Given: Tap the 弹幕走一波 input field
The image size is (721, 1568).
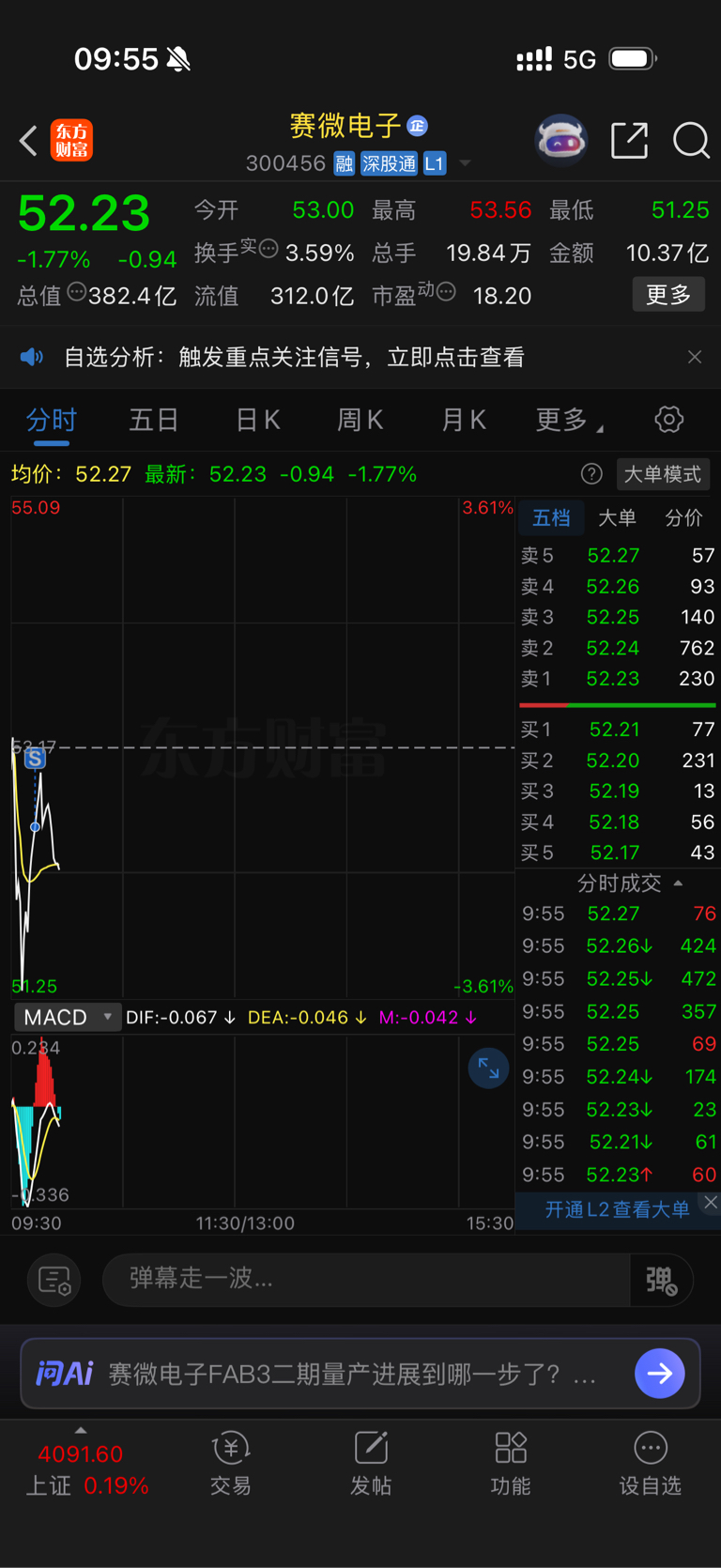Looking at the screenshot, I should (x=366, y=1279).
